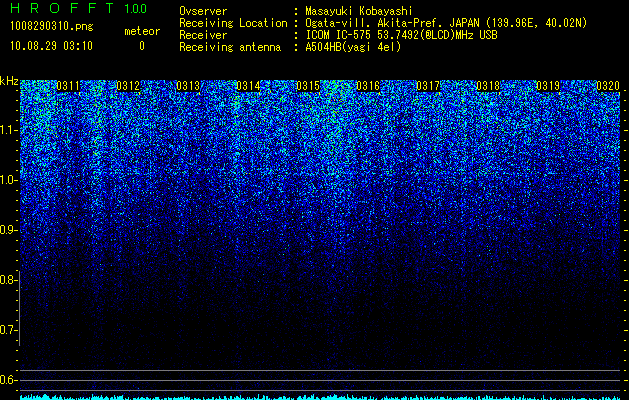Viewport: 629px width, 400px height.
Task: Click the observer name Masayuki Kobayashi
Action: pos(359,12)
